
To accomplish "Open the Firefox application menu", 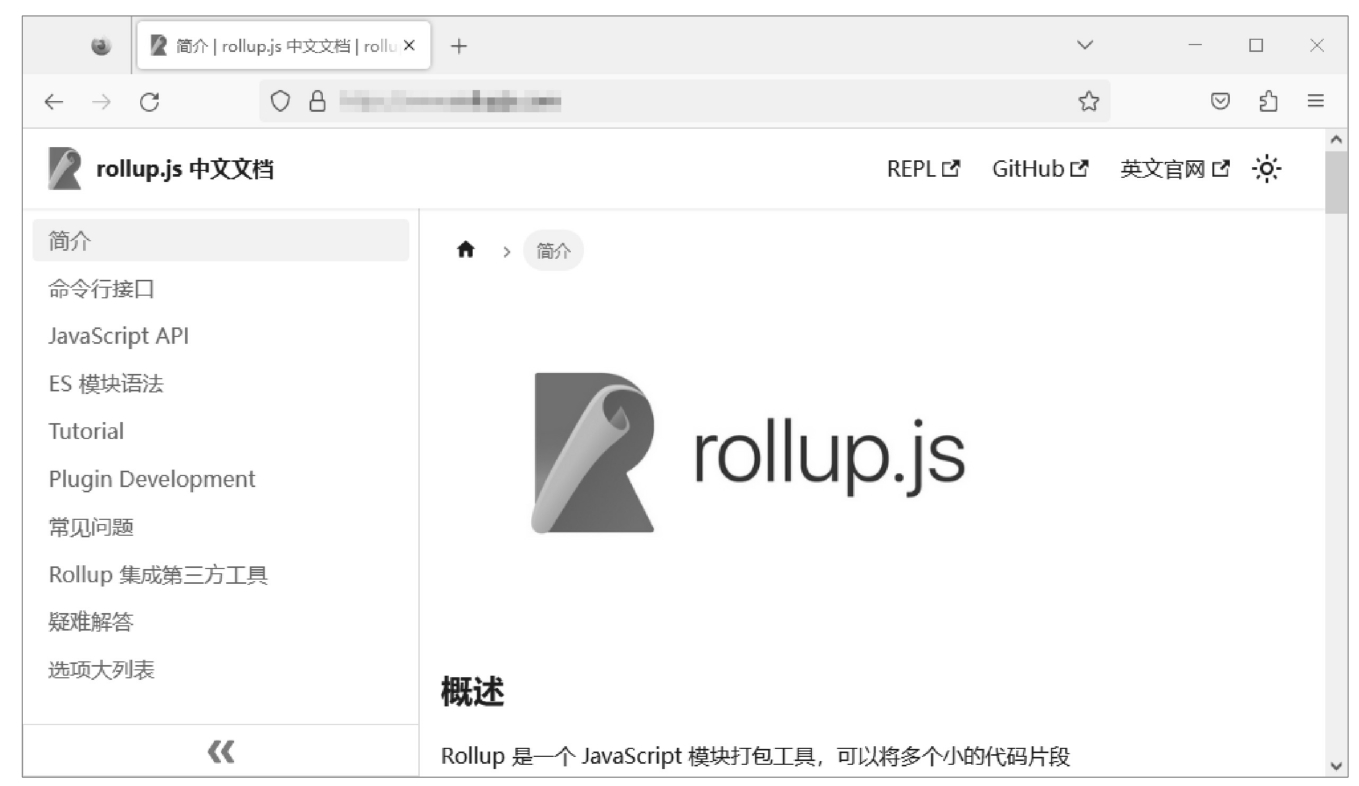I will [1316, 101].
